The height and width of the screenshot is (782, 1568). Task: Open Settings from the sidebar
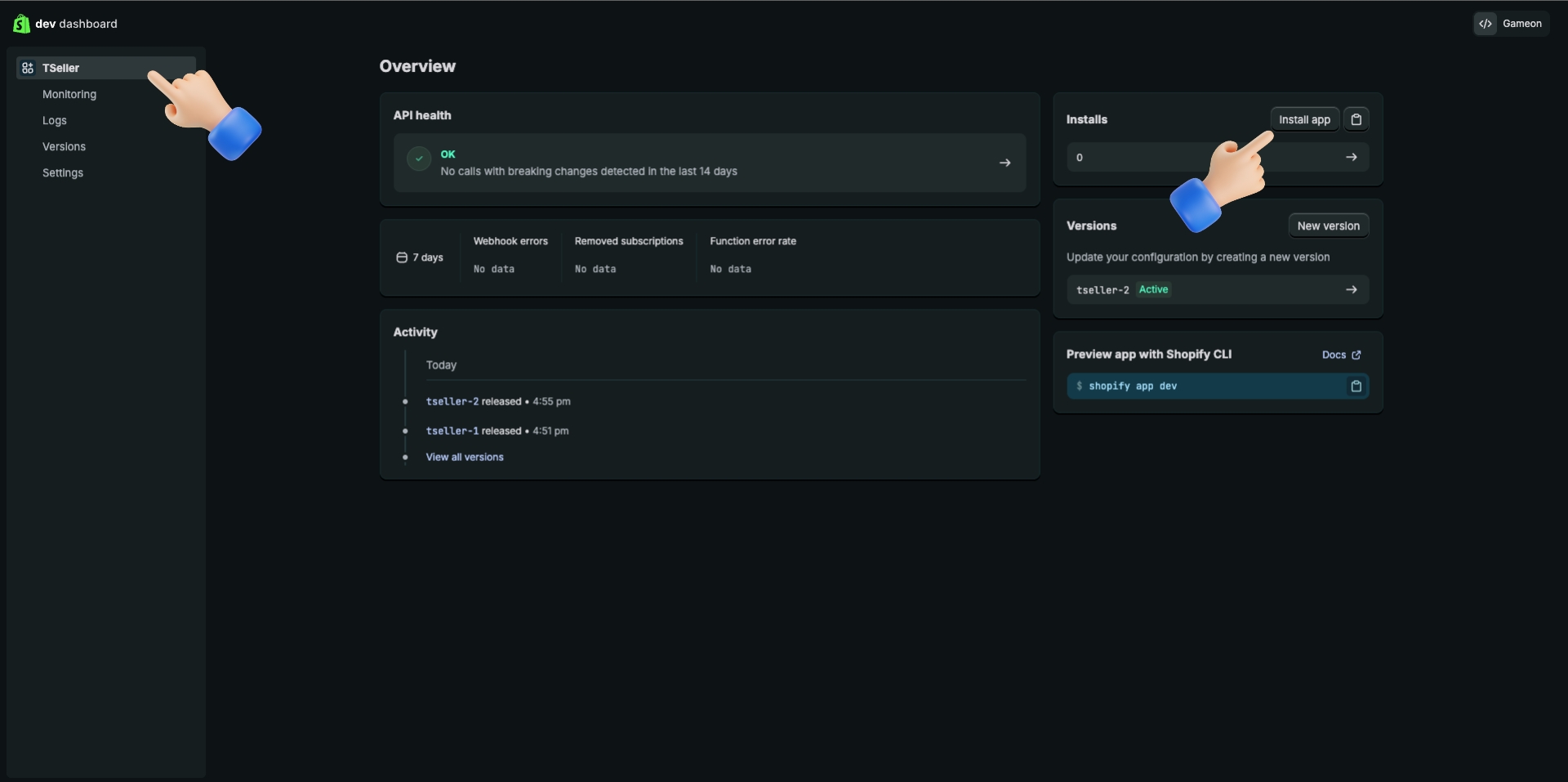(x=62, y=172)
